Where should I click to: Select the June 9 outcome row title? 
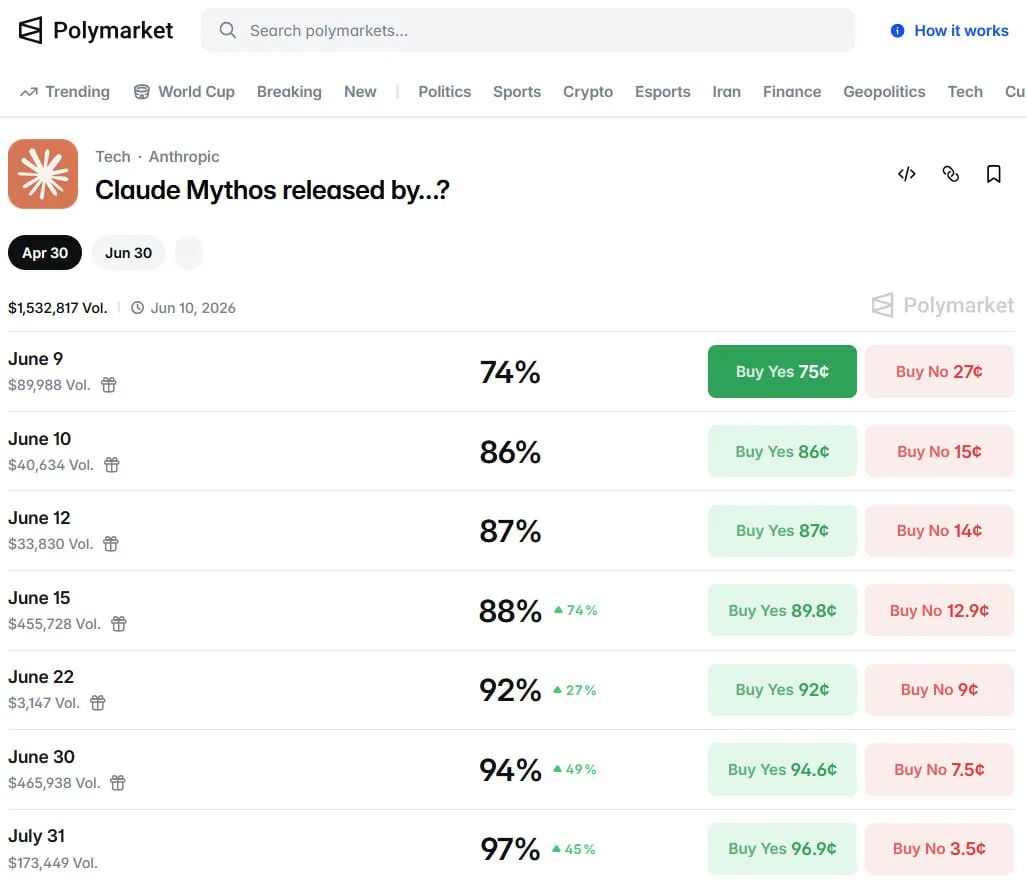(x=35, y=359)
